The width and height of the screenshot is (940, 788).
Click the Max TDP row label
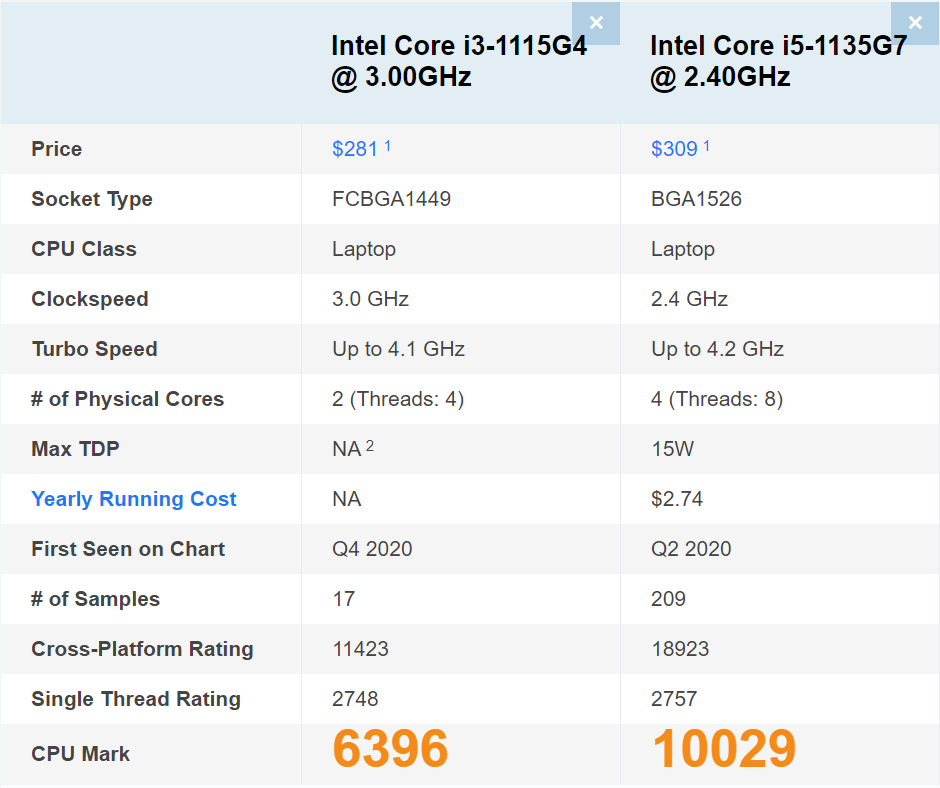click(76, 449)
